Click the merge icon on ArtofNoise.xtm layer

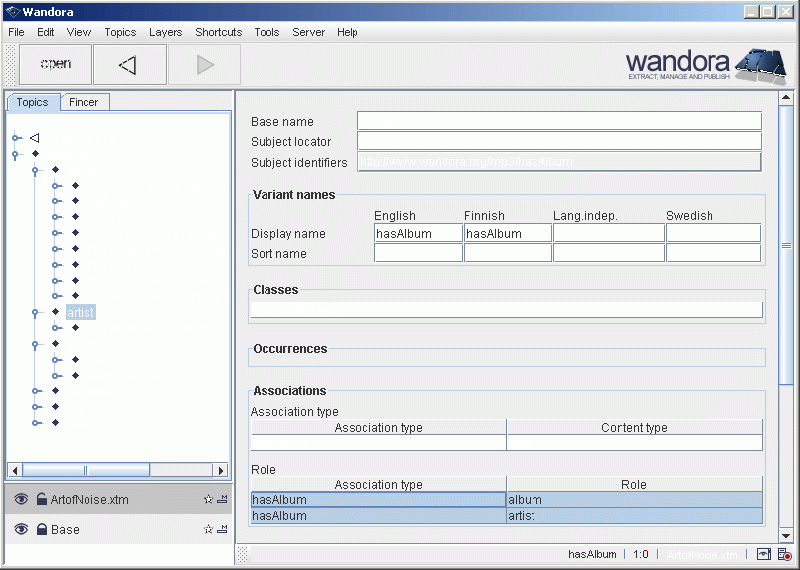[x=222, y=499]
